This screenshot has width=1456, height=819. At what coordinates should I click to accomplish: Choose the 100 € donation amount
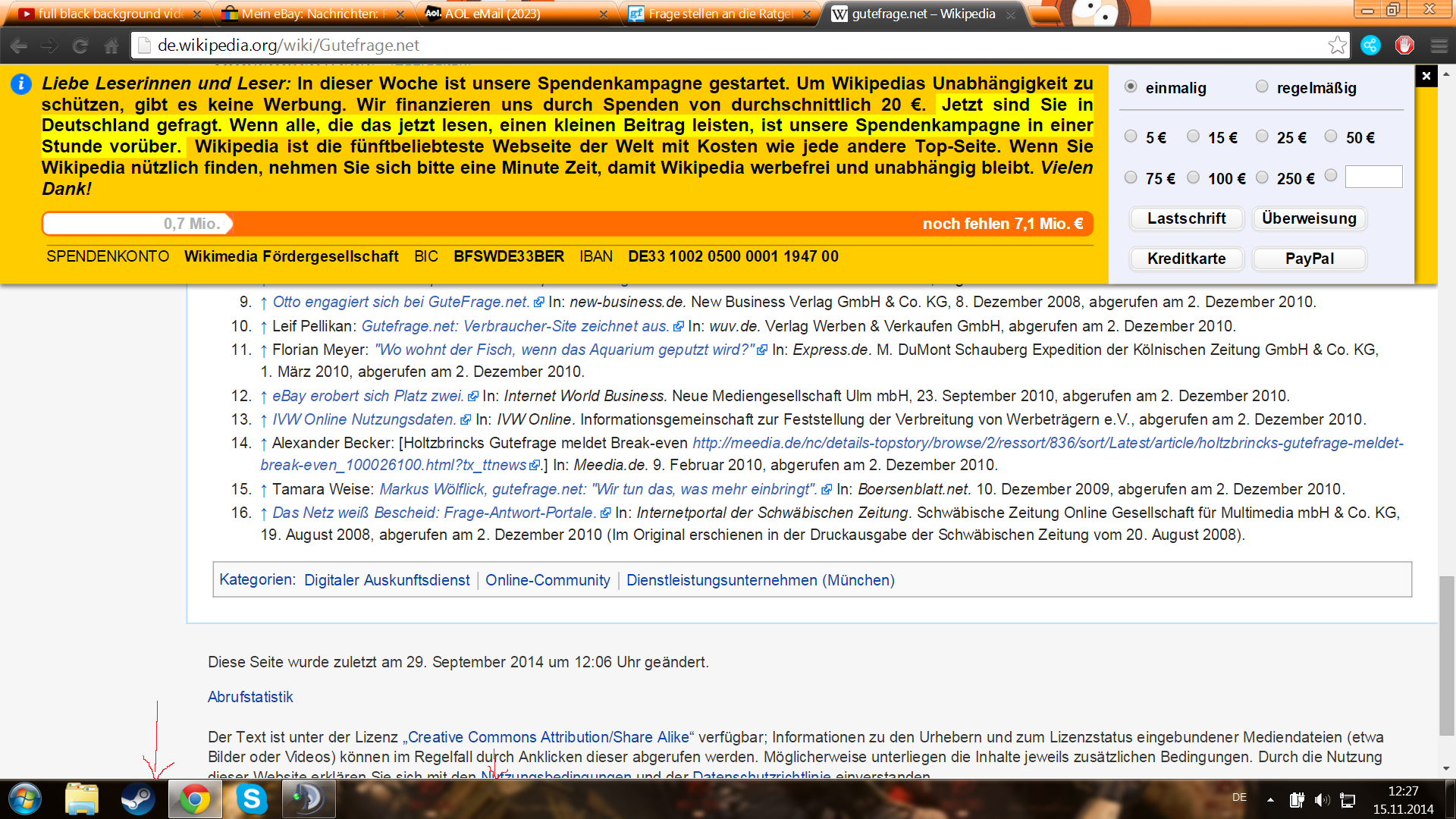[x=1193, y=177]
